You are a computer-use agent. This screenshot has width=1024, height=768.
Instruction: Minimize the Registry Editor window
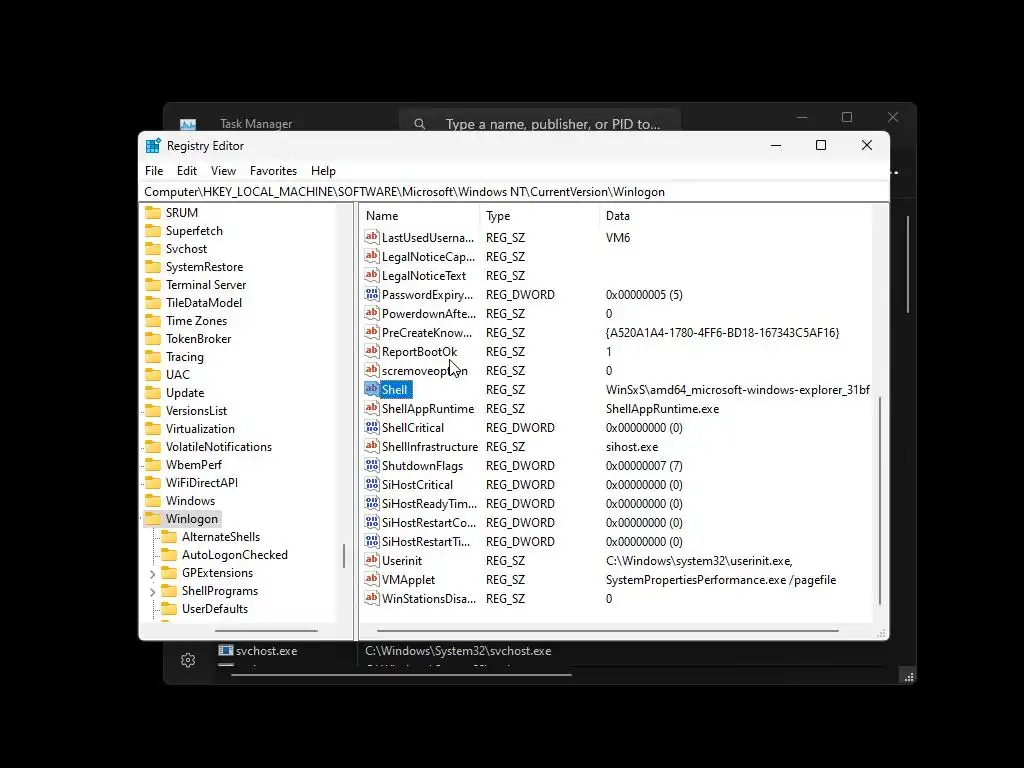[x=776, y=145]
